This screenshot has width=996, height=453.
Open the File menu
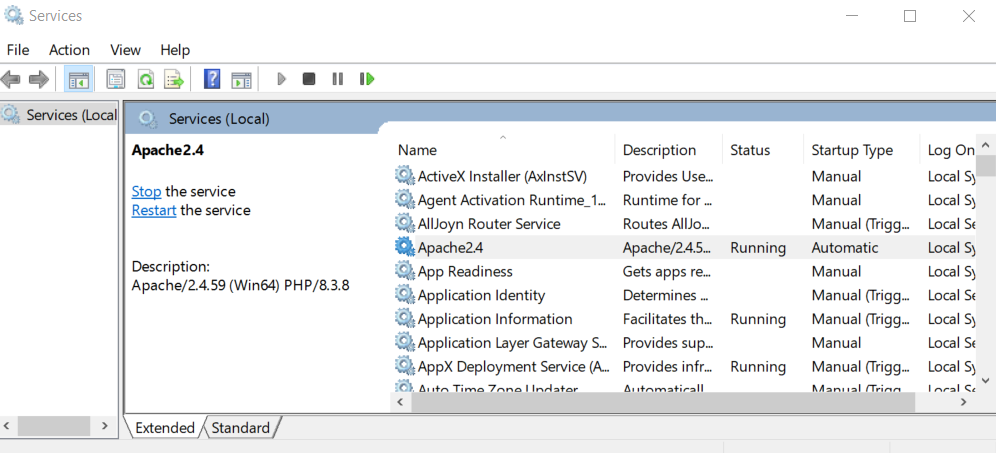pos(18,50)
